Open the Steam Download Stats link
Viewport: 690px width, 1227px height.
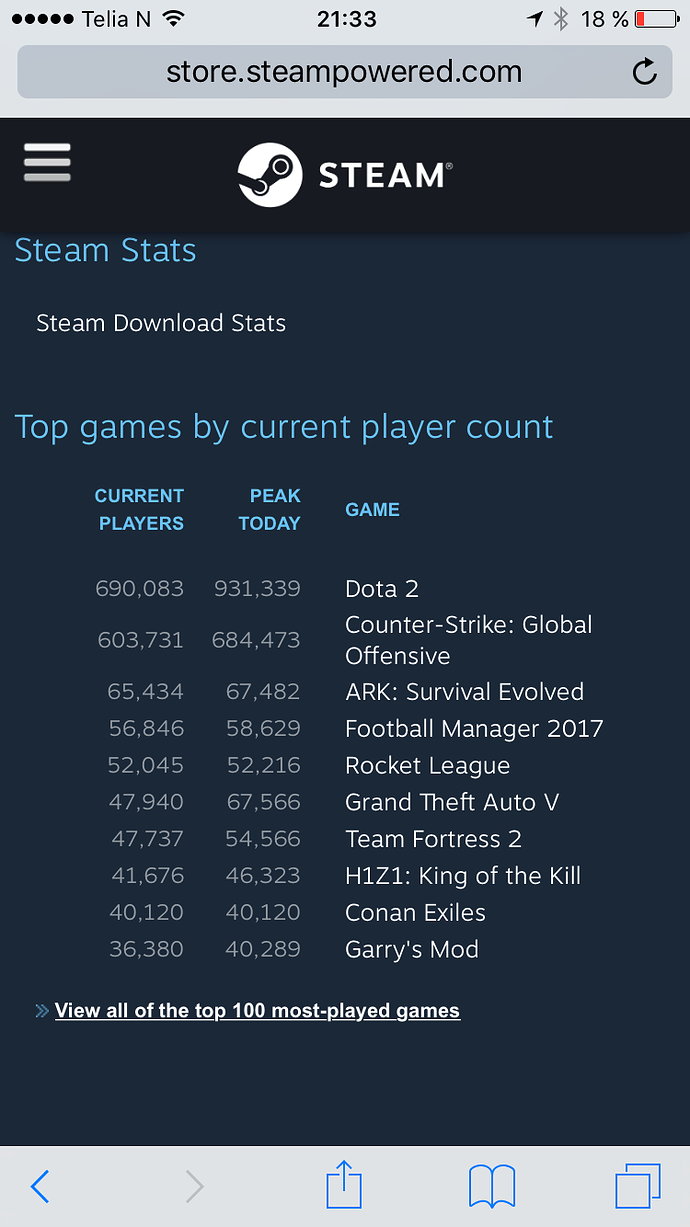click(x=161, y=323)
